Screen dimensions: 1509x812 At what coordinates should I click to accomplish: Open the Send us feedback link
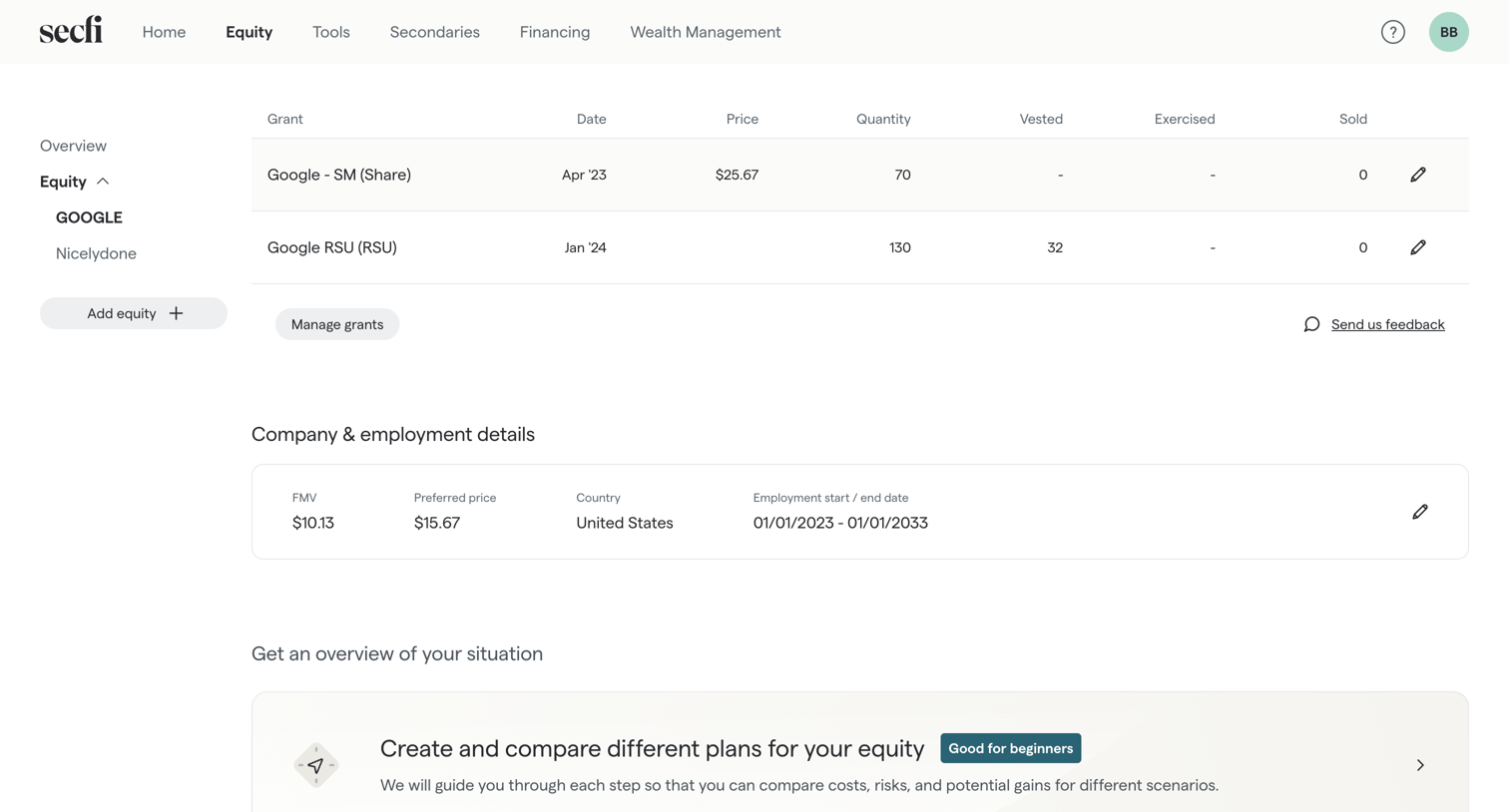pos(1387,324)
